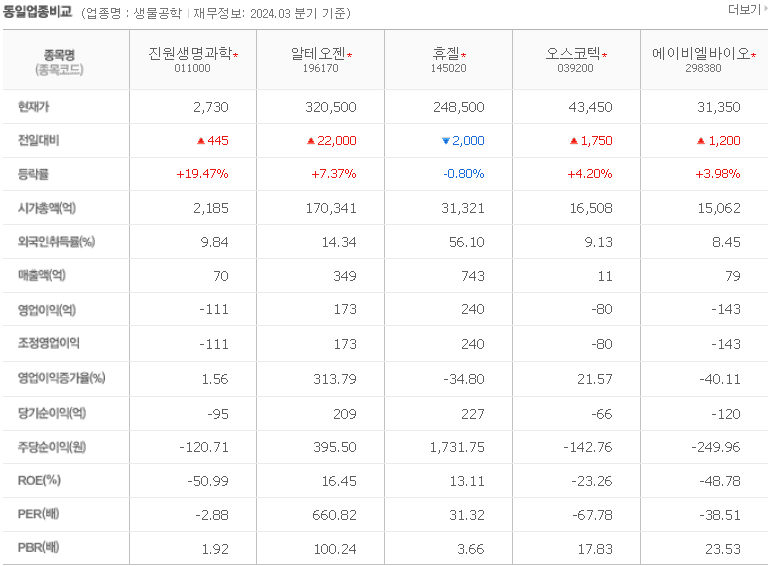Click the 외국인취득률(%) row label

pos(56,241)
